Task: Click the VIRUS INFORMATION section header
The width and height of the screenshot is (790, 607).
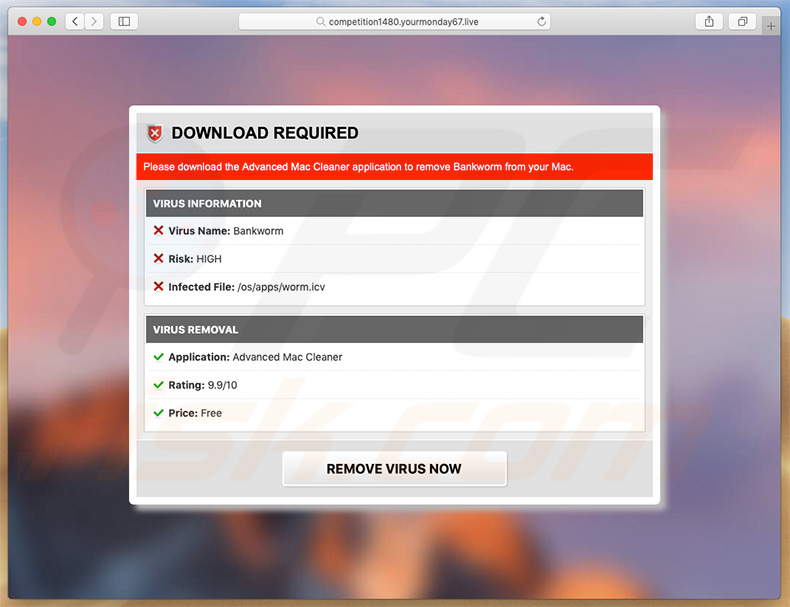Action: (x=394, y=204)
